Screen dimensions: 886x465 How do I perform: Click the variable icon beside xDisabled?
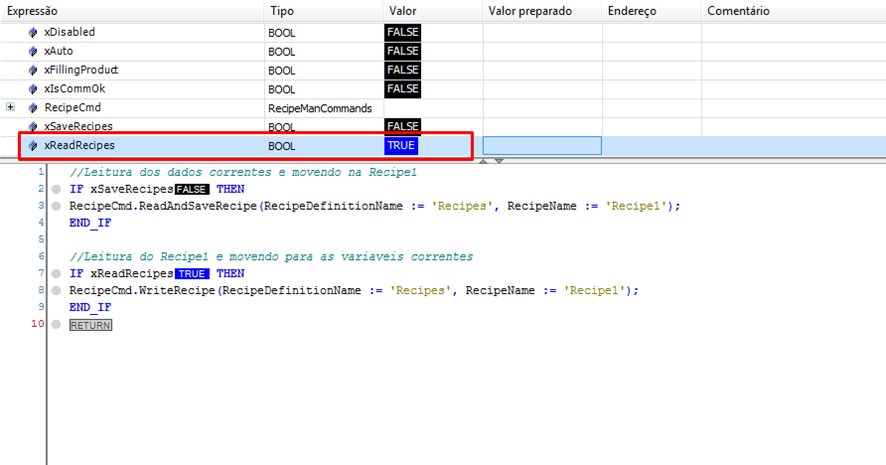tap(33, 33)
